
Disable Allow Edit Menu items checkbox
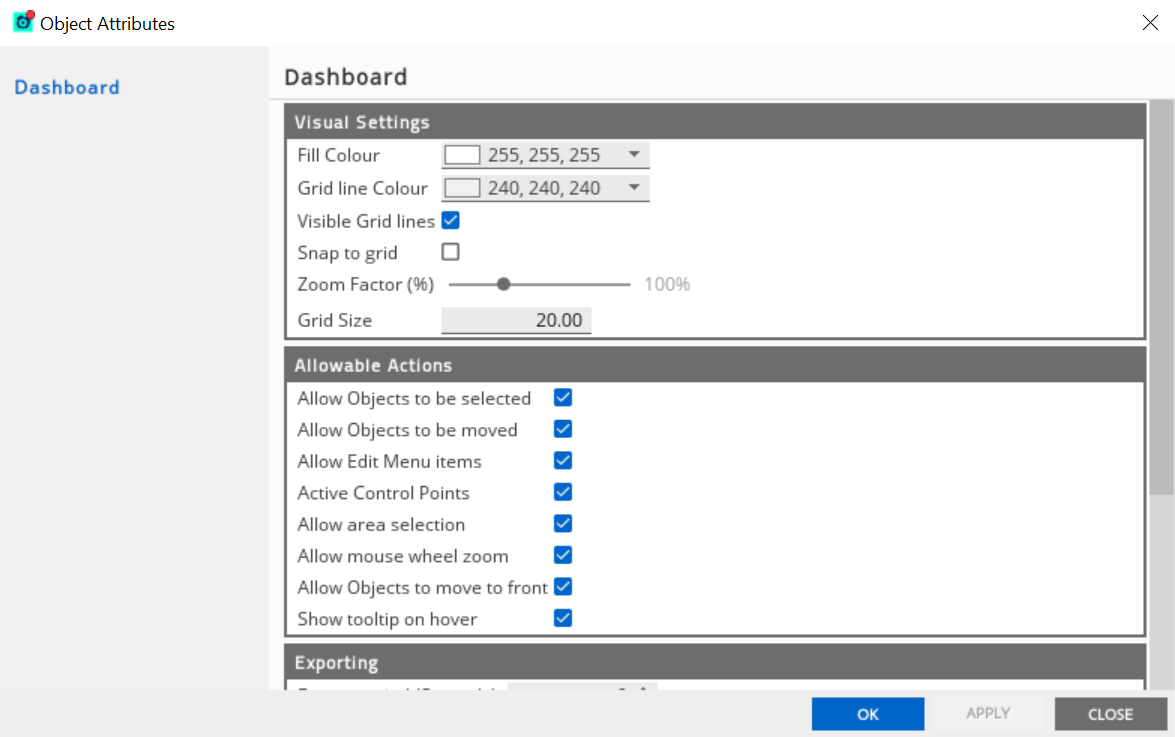tap(563, 460)
